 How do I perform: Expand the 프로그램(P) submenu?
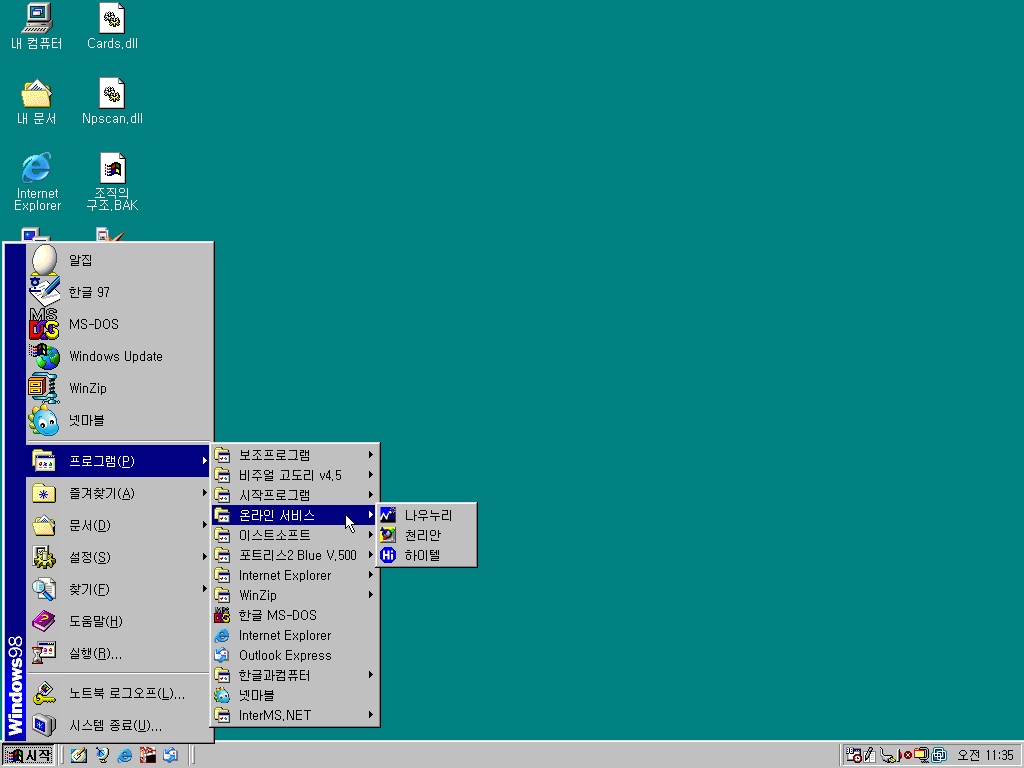point(120,461)
